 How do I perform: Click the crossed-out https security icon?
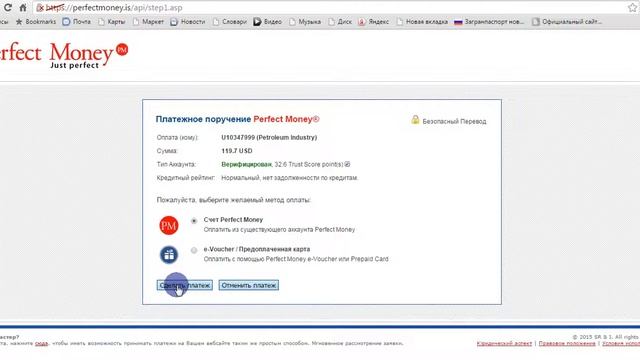(40, 8)
